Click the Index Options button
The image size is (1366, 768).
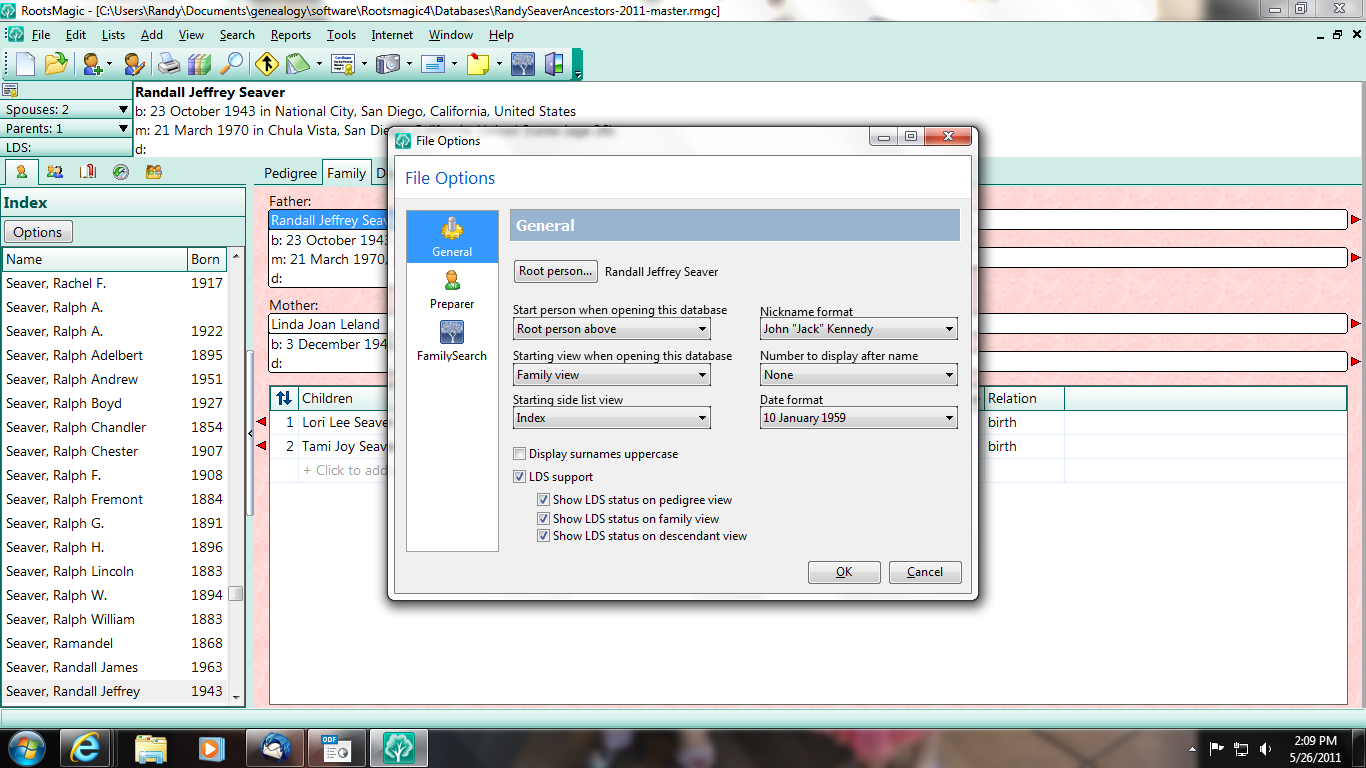coord(38,232)
